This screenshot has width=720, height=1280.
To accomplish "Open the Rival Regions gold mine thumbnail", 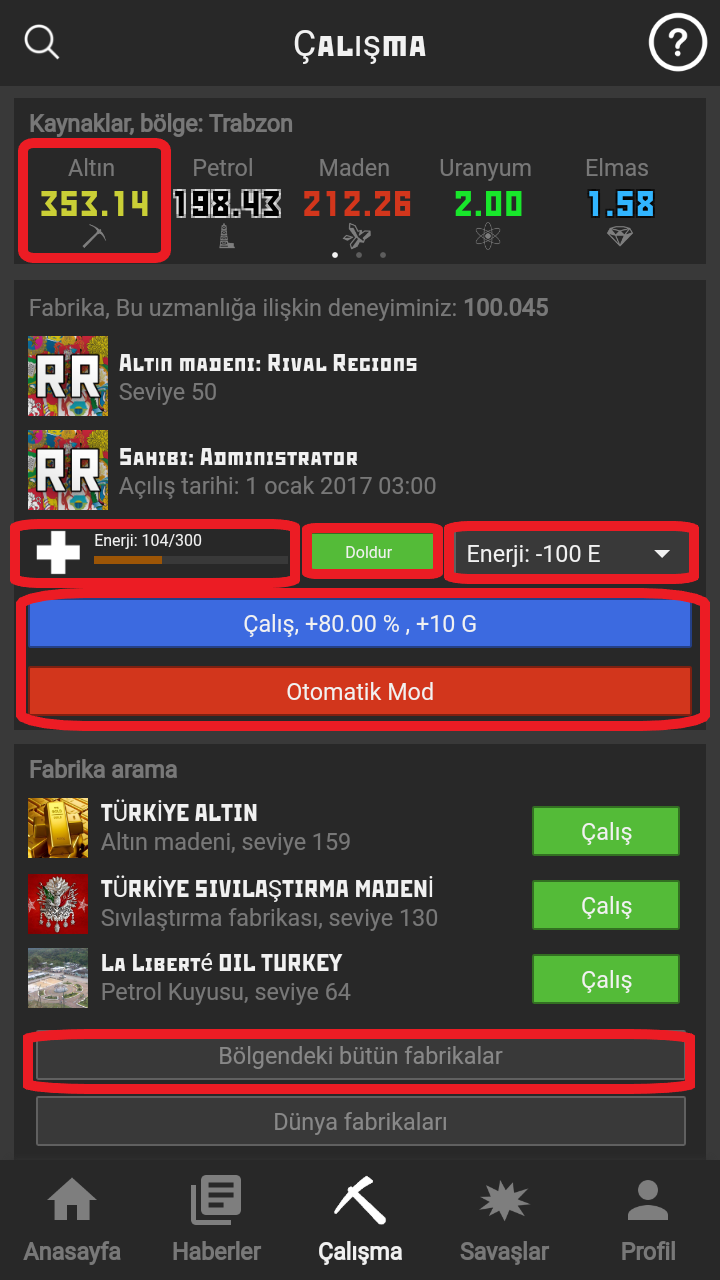I will [68, 376].
